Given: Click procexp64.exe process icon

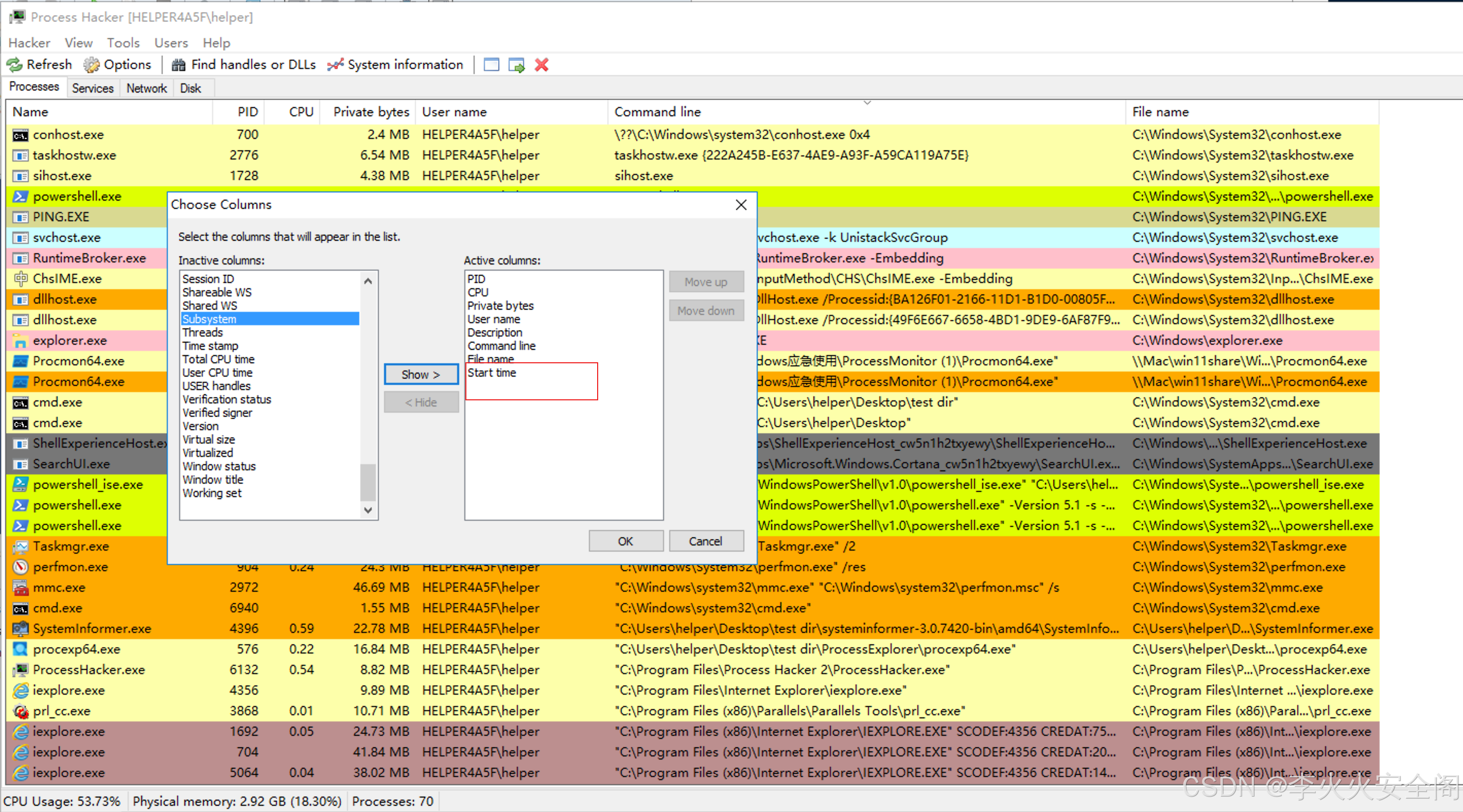Looking at the screenshot, I should click(x=21, y=649).
